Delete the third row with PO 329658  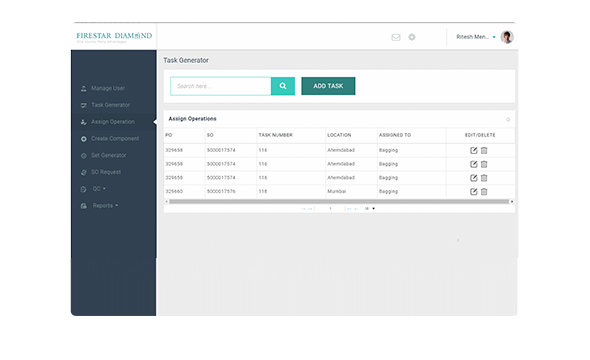(484, 178)
